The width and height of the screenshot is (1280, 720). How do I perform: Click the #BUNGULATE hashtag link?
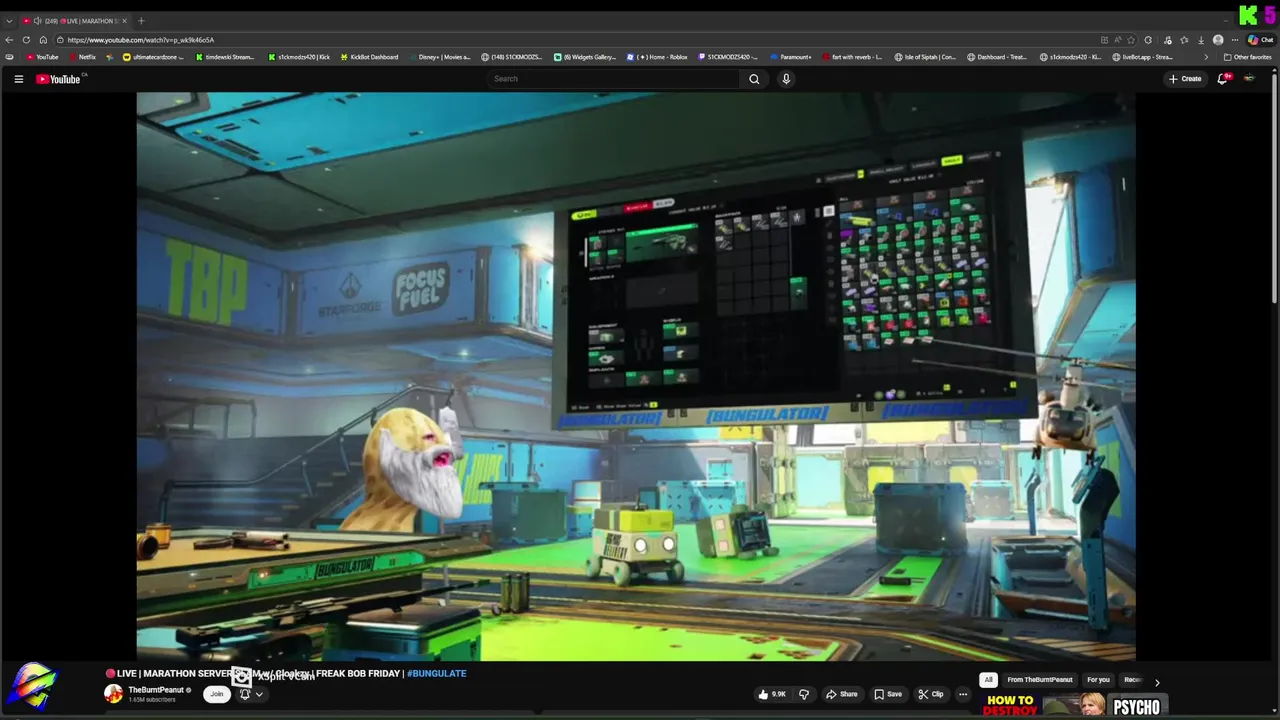[437, 674]
